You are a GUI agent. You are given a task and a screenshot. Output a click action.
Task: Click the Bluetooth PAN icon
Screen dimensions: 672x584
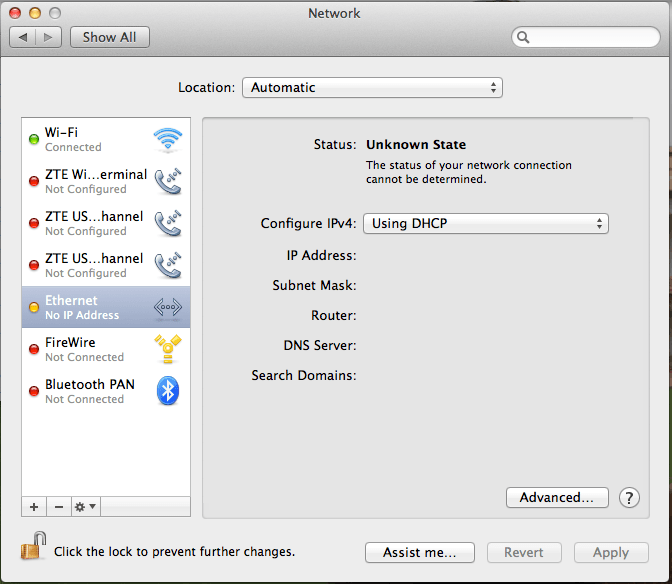168,391
